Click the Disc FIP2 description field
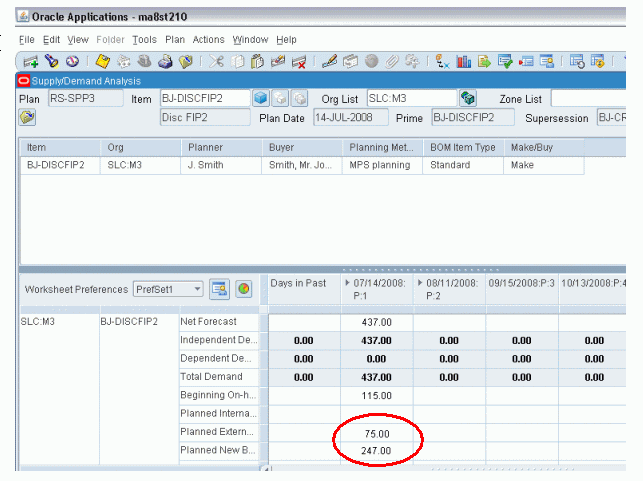643x481 pixels. tap(205, 118)
